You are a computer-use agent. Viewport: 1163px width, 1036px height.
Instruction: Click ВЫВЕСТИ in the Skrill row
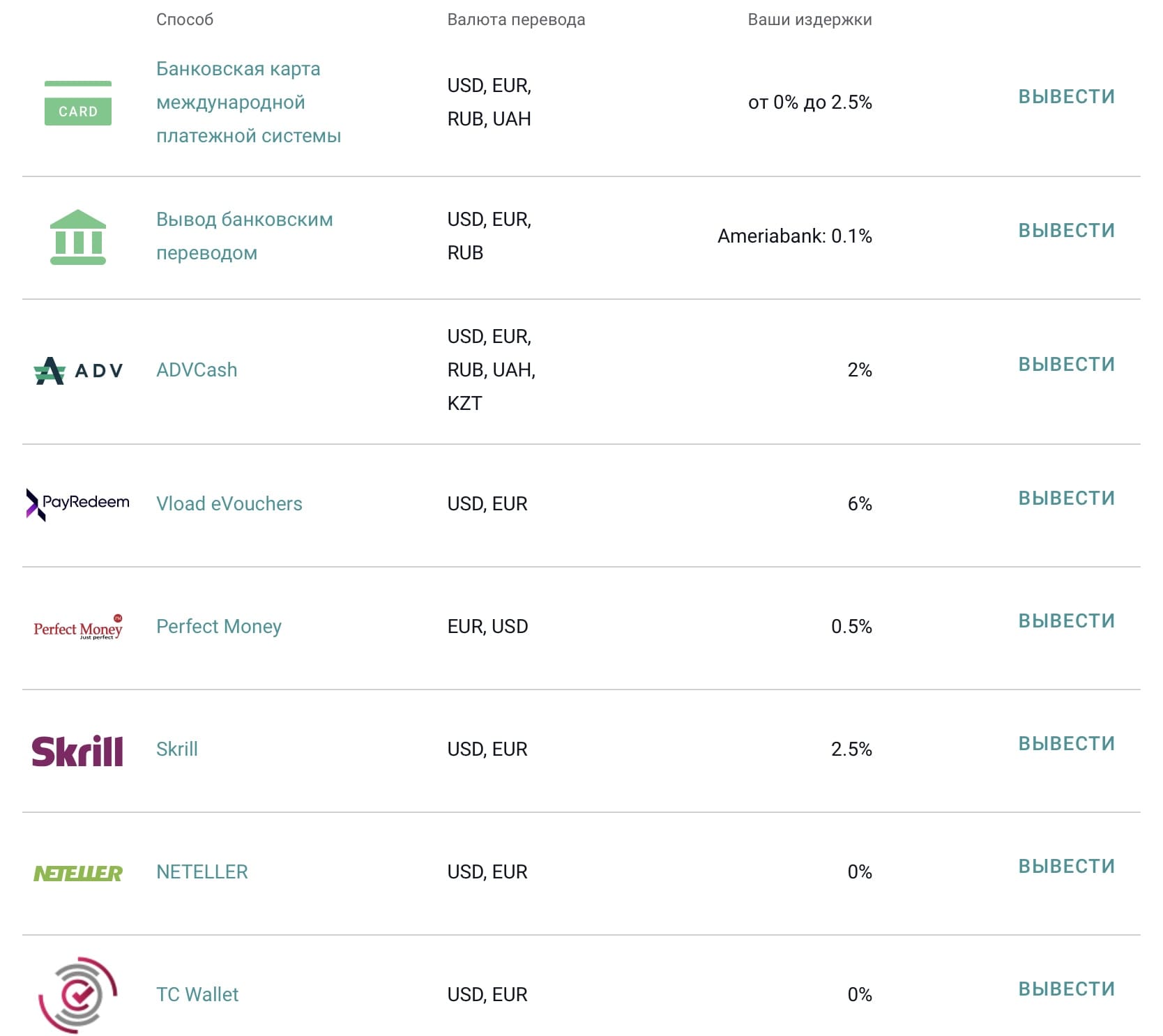click(1067, 744)
